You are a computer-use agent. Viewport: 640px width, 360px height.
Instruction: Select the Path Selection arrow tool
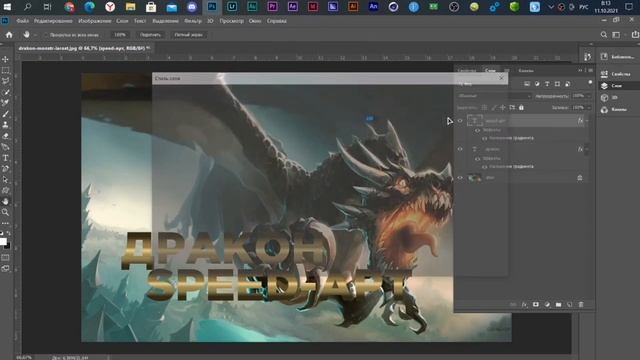coord(5,180)
